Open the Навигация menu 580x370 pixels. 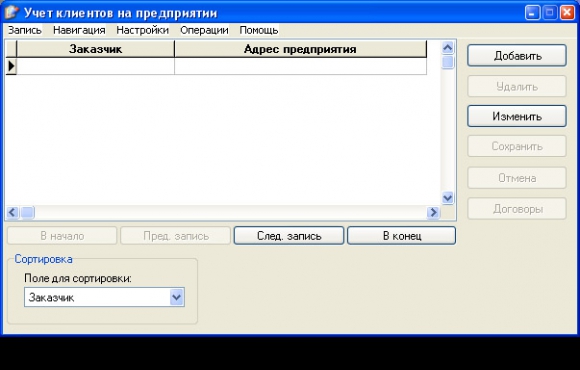point(79,30)
